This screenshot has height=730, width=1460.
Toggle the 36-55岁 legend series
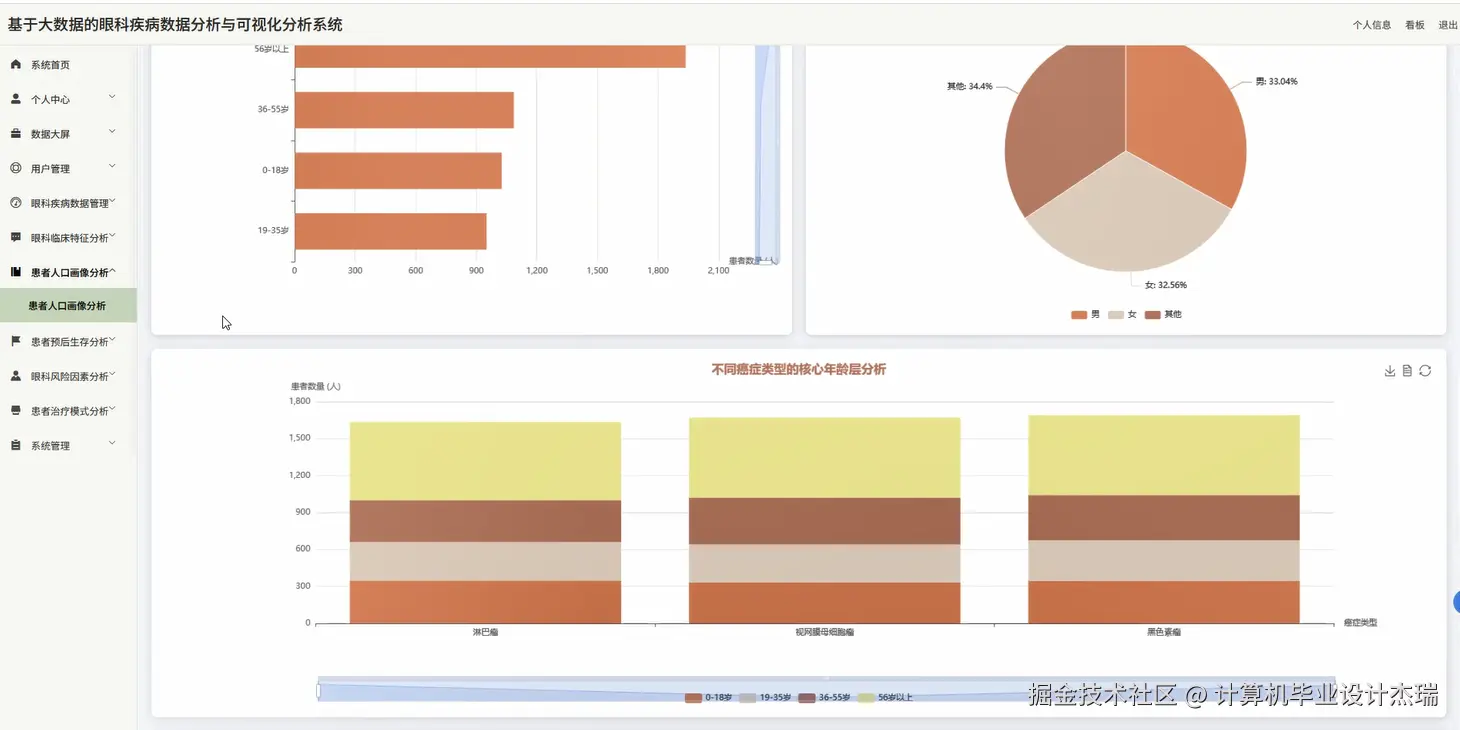(825, 697)
